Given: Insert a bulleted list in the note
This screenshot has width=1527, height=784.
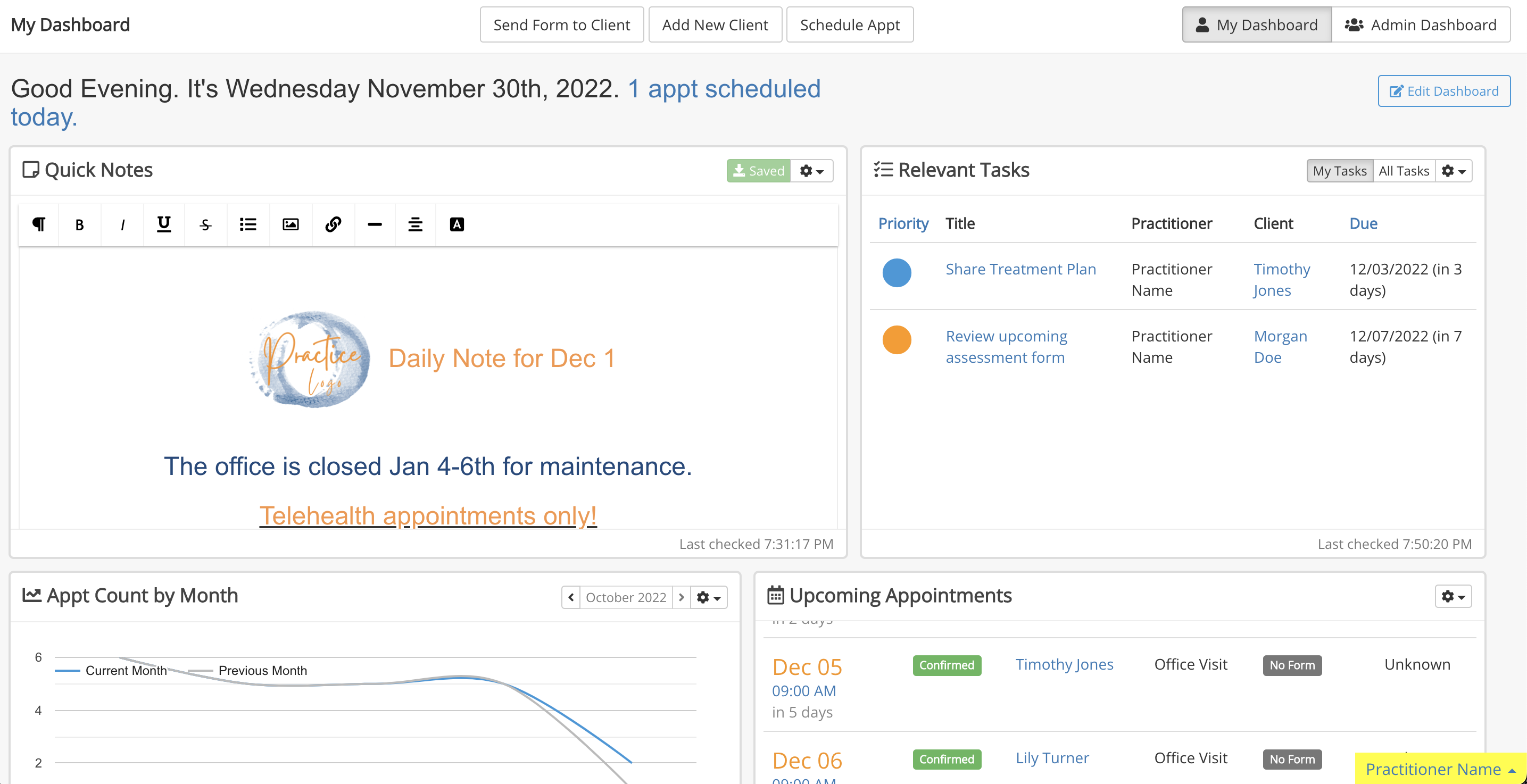Looking at the screenshot, I should 248,224.
